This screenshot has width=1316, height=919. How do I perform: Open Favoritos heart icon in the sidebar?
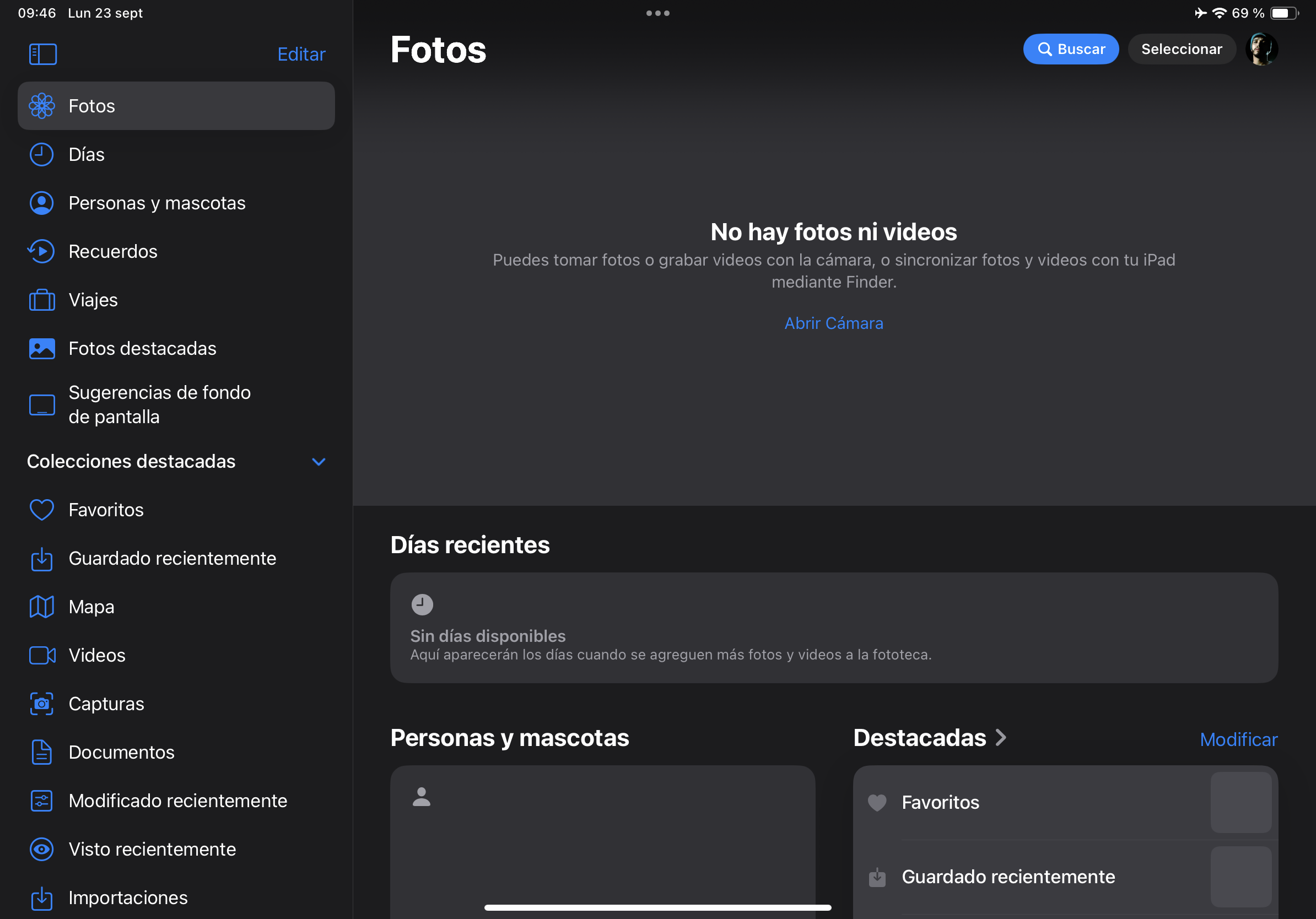(x=41, y=510)
